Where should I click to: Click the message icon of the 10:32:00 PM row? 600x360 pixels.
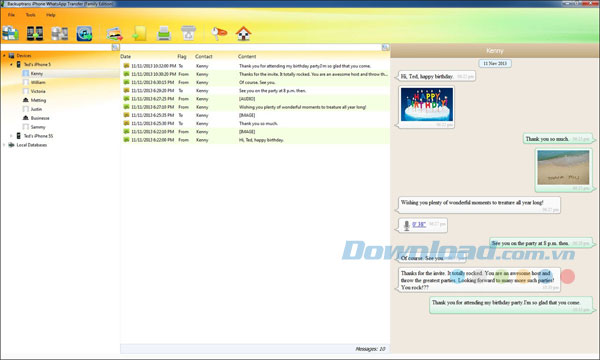tap(126, 66)
